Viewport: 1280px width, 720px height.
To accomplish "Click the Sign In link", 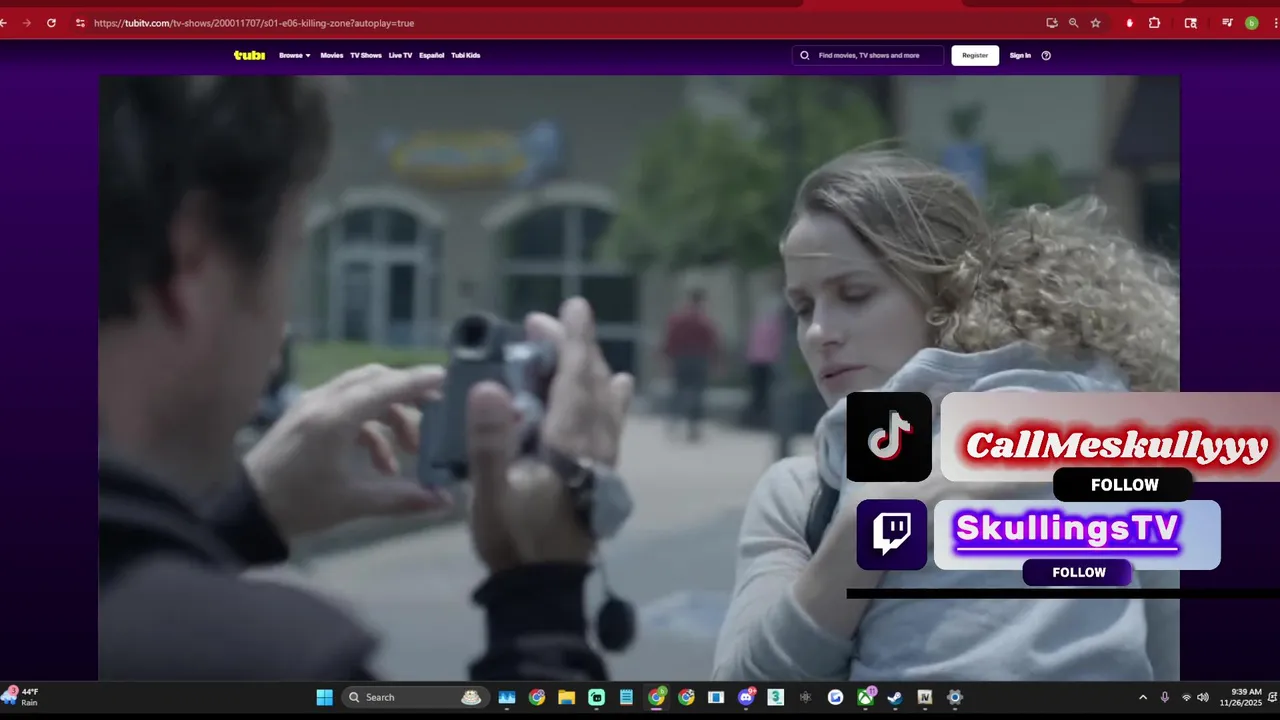I will point(1020,55).
